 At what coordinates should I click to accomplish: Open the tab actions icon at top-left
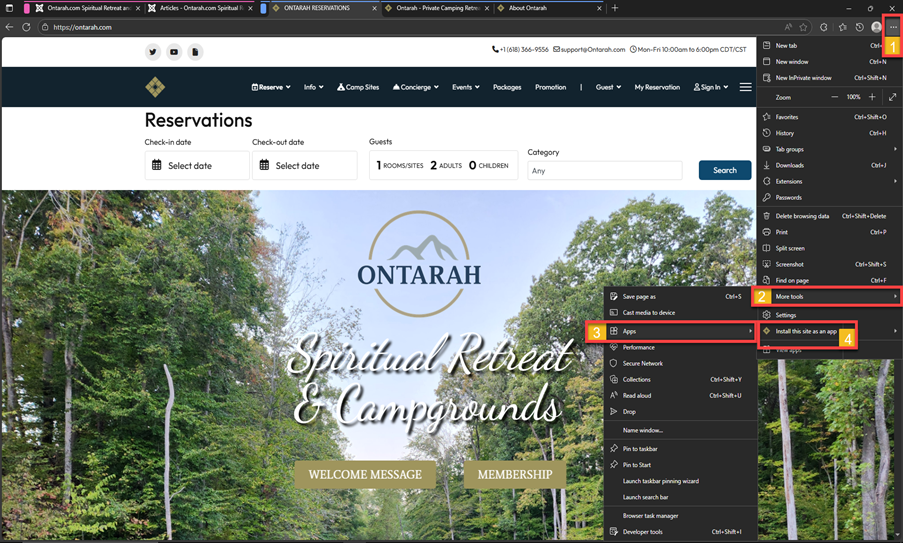[x=9, y=8]
